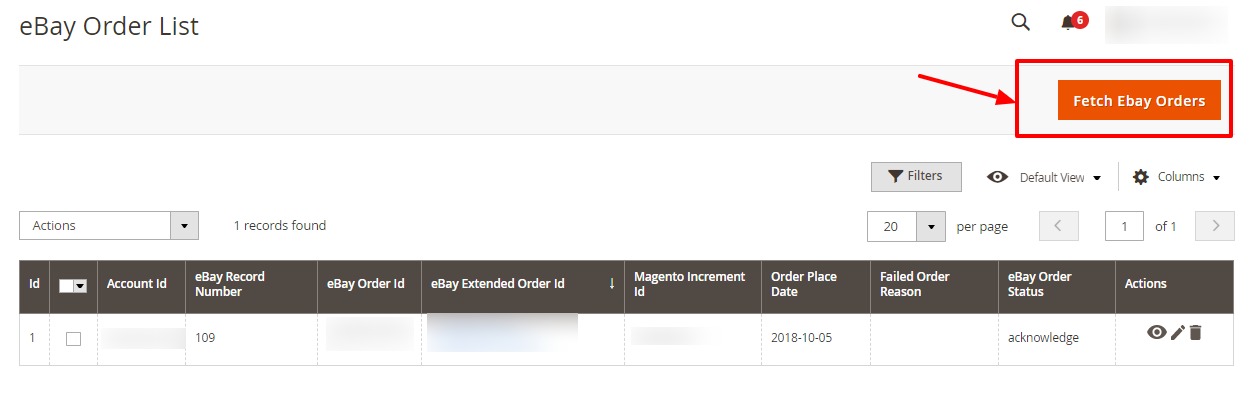Sort by eBay Extended Order Id arrow
The height and width of the screenshot is (403, 1255).
tap(611, 284)
